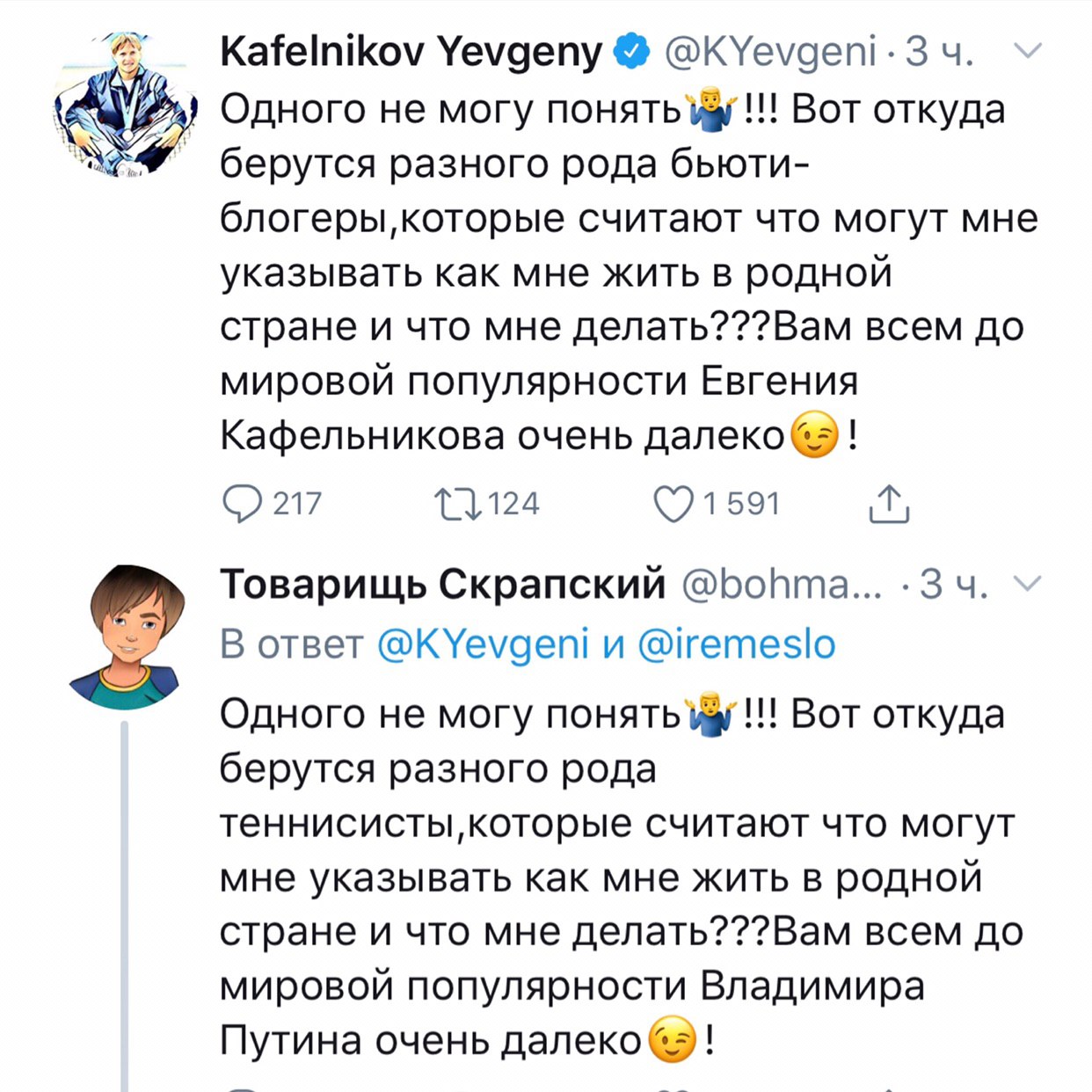Click the @KYevgeni handle in the tweet header

tap(770, 53)
